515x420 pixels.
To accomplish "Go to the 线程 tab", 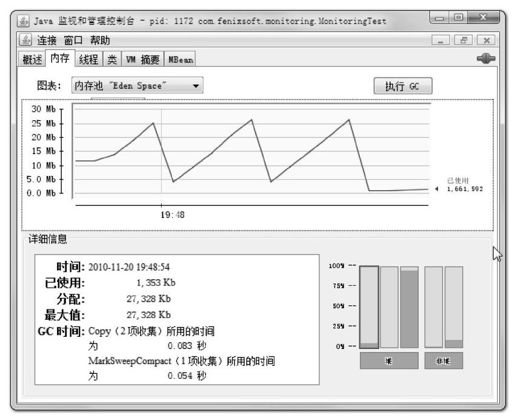I will 88,60.
